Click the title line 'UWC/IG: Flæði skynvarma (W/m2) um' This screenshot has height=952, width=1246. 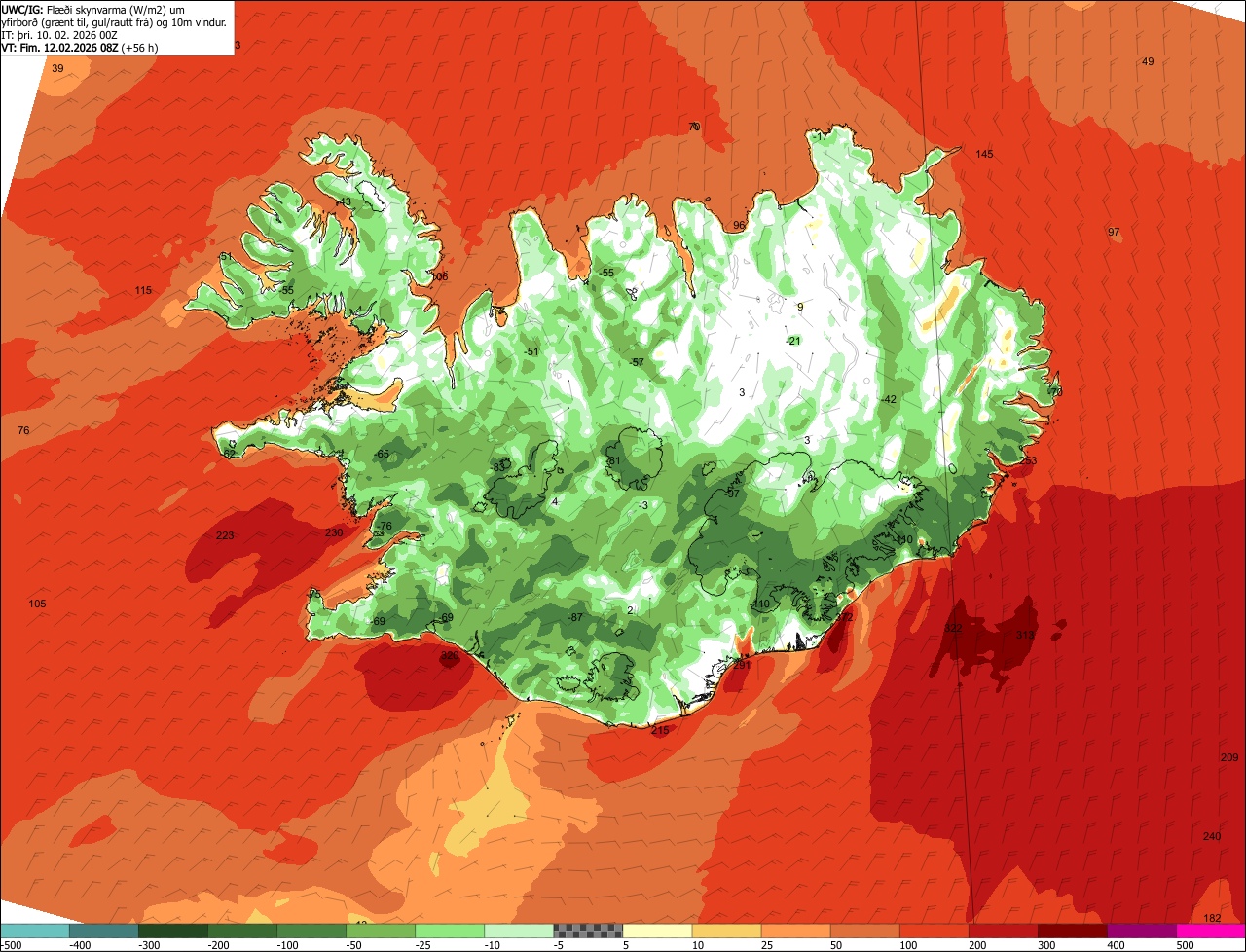[x=92, y=9]
